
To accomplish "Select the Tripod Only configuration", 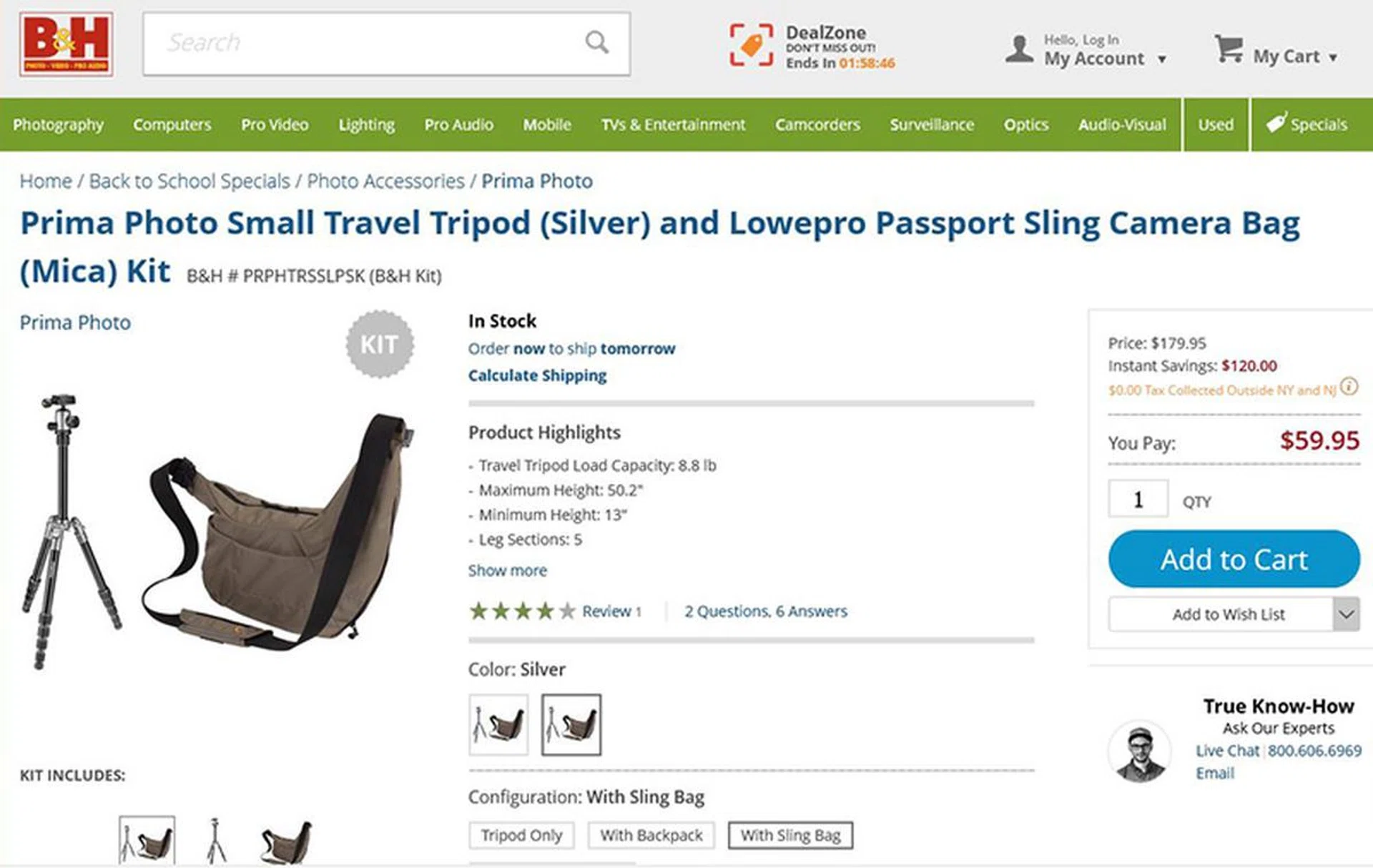I will 521,835.
